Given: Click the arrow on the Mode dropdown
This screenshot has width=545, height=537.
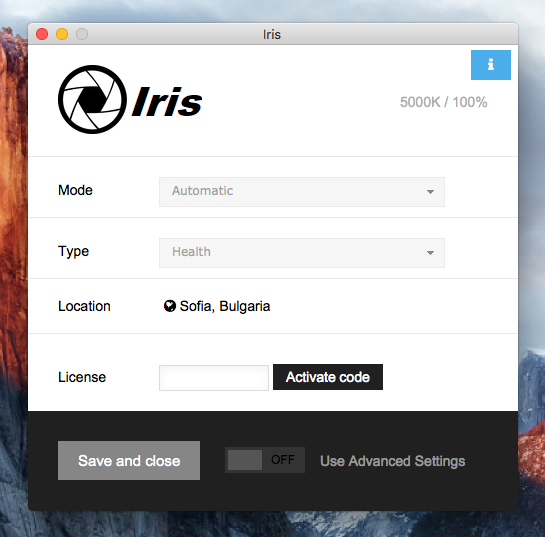Looking at the screenshot, I should (430, 192).
